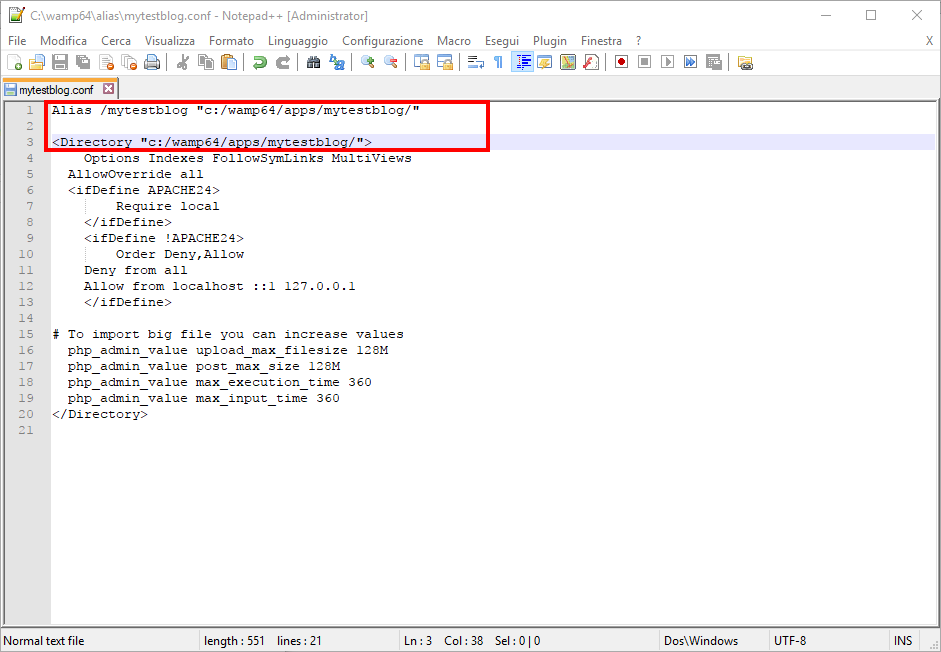The height and width of the screenshot is (652, 941).
Task: Undo the last edit with green arrow
Action: click(260, 62)
